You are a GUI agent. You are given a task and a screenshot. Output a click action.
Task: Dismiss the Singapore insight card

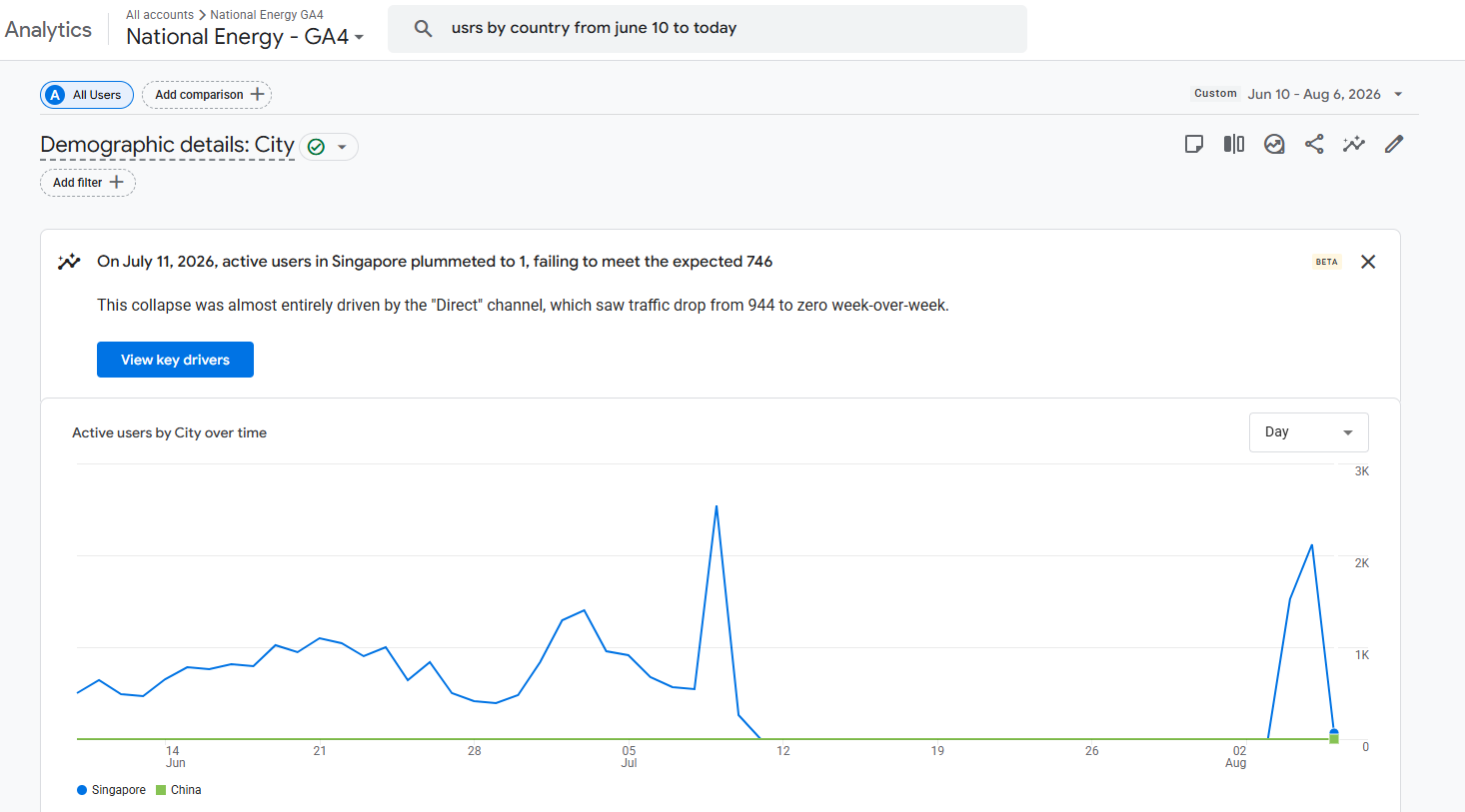coord(1368,262)
